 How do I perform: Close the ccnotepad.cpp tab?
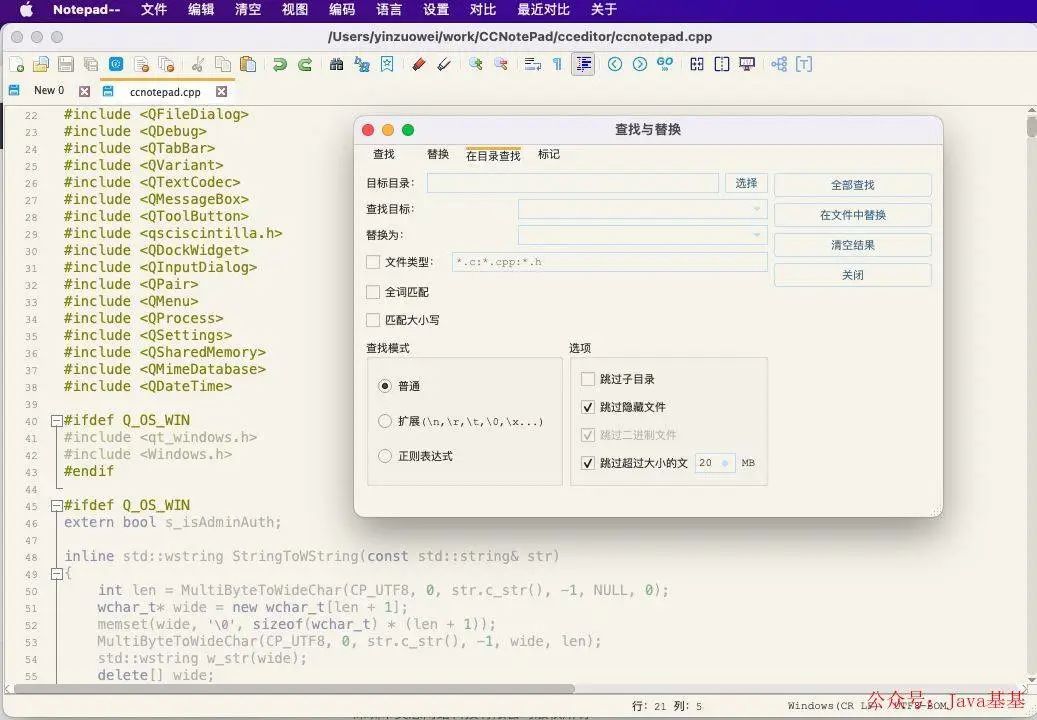tap(222, 91)
